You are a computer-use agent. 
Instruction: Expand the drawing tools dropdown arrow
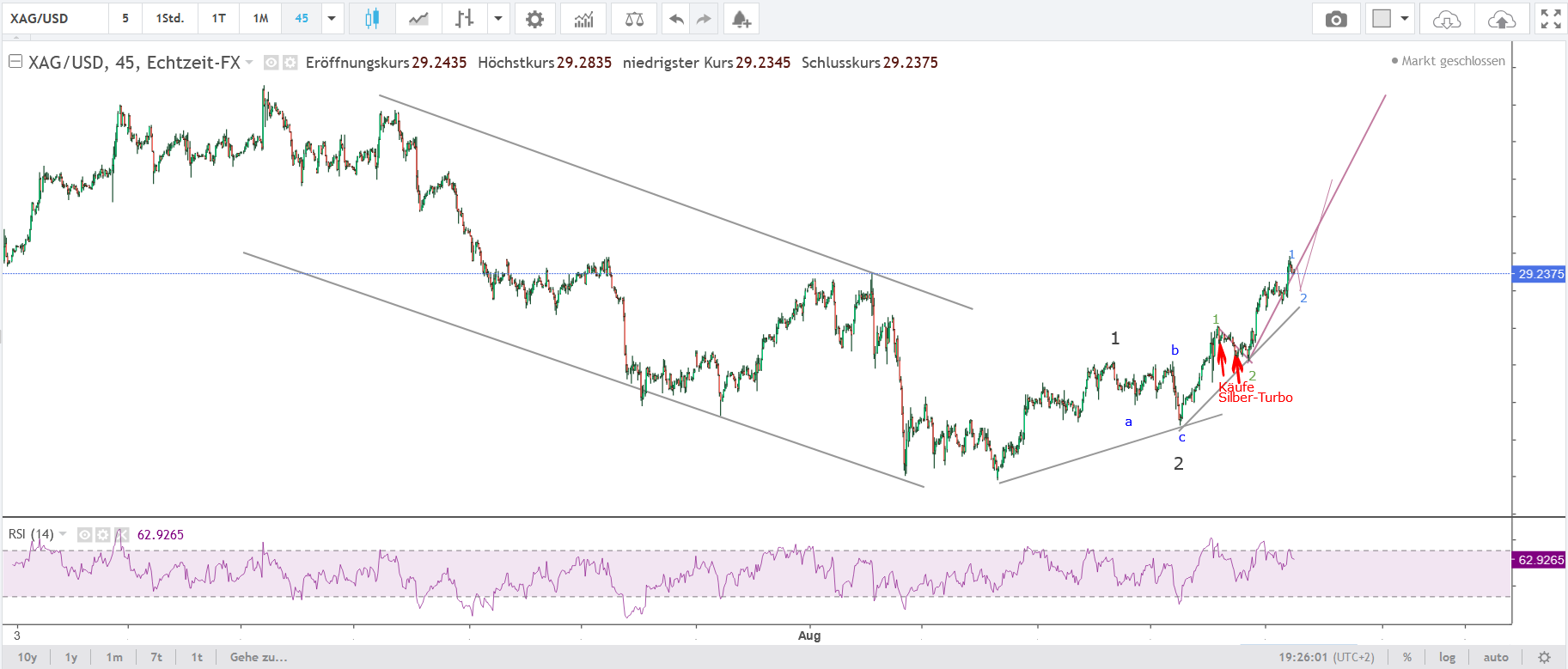(x=498, y=19)
